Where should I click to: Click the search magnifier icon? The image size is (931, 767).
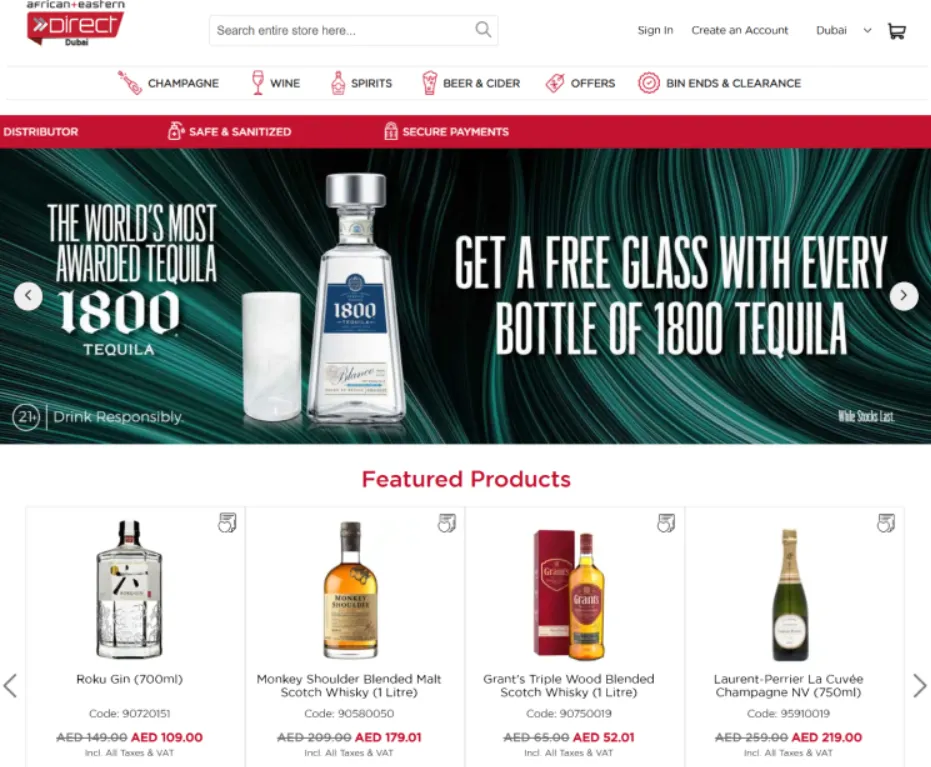click(x=483, y=30)
